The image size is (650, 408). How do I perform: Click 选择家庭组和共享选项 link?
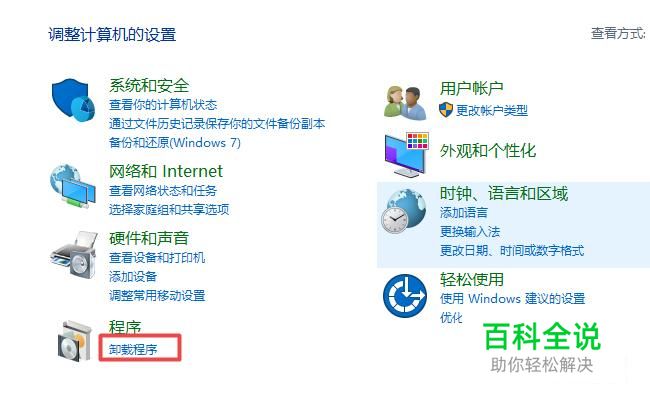(x=169, y=209)
